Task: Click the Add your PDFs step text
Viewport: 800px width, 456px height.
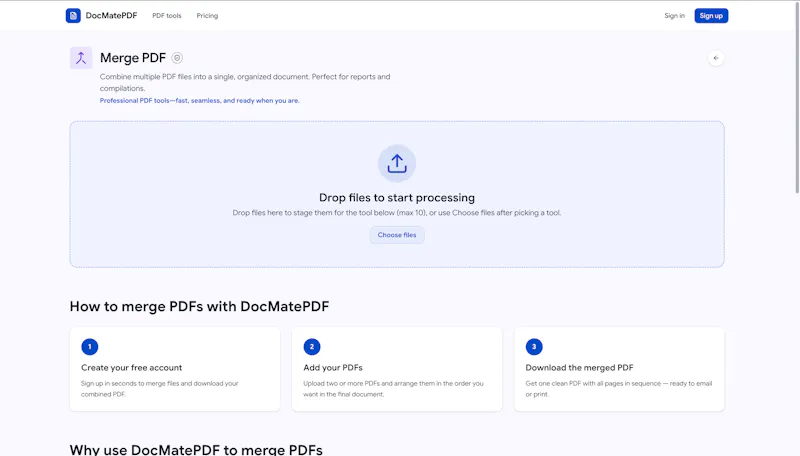Action: [333, 368]
